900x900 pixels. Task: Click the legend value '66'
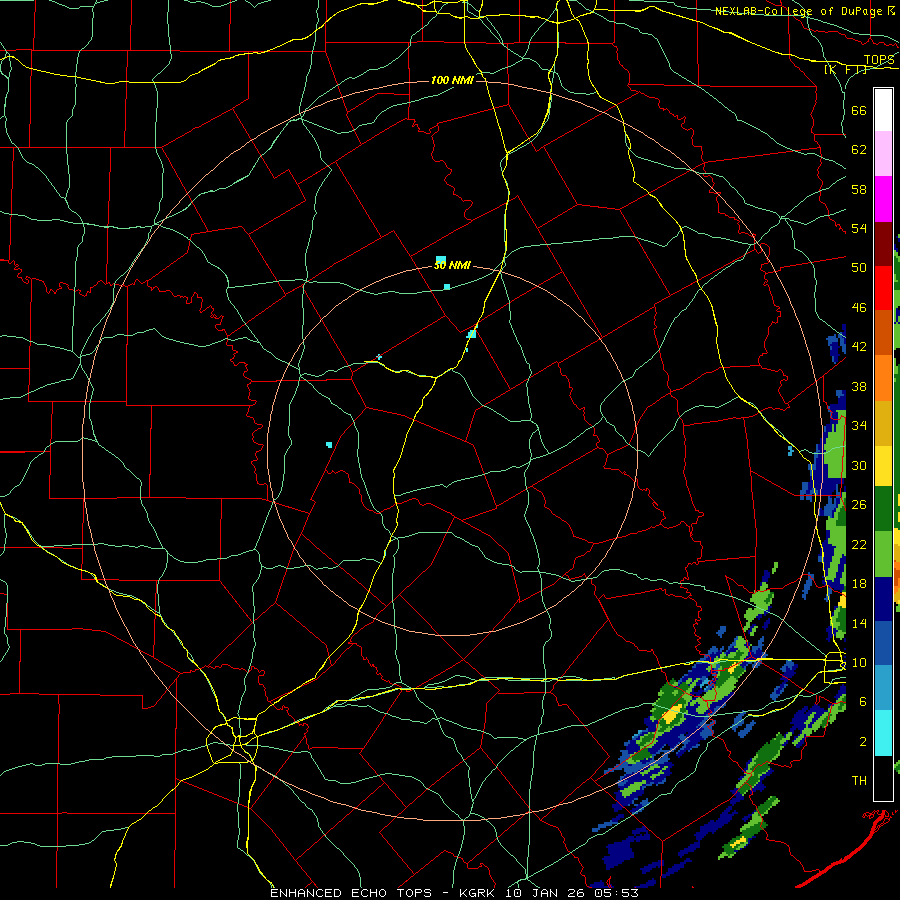pyautogui.click(x=859, y=110)
